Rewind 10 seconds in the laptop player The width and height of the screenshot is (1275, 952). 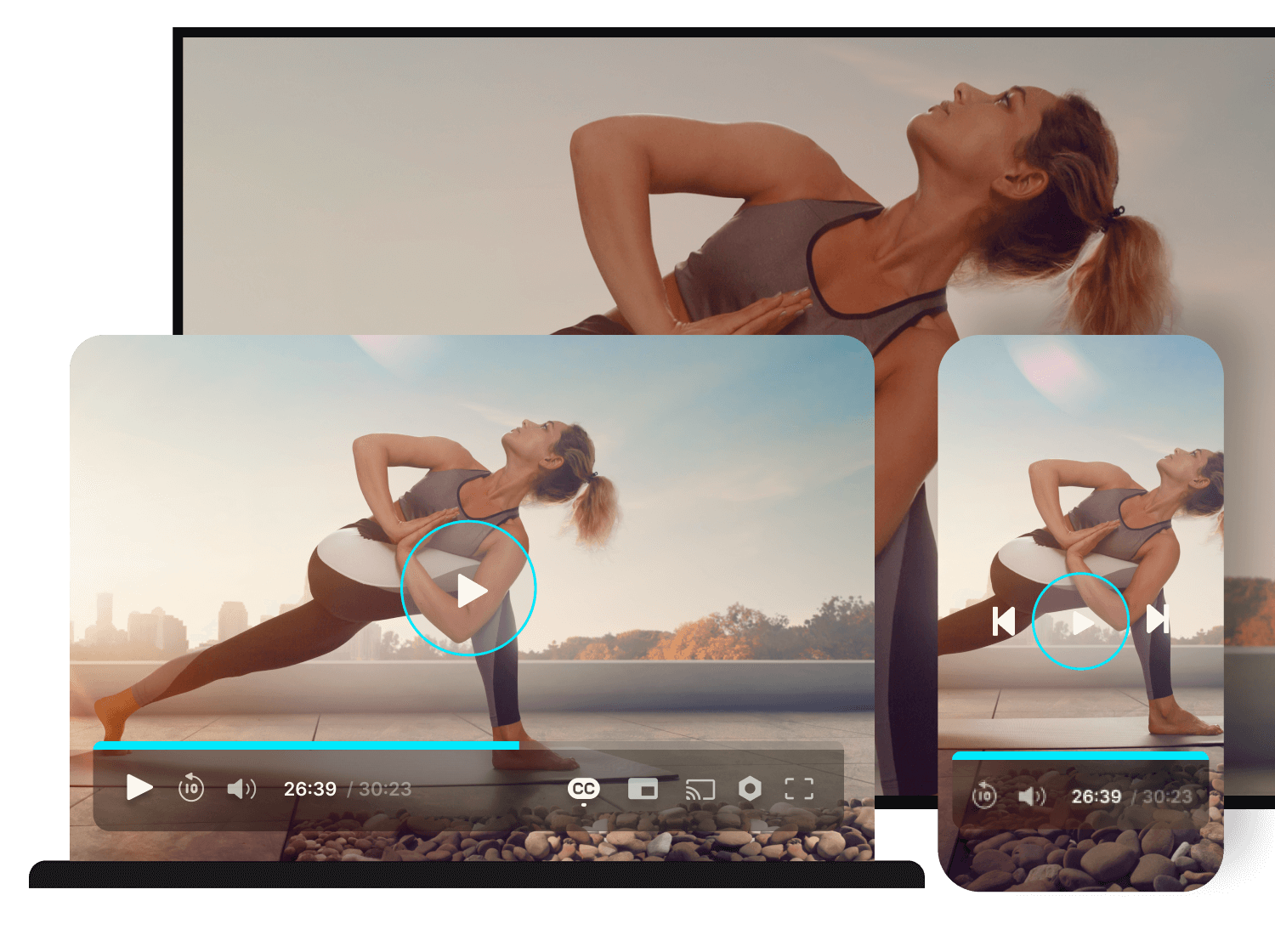click(191, 788)
